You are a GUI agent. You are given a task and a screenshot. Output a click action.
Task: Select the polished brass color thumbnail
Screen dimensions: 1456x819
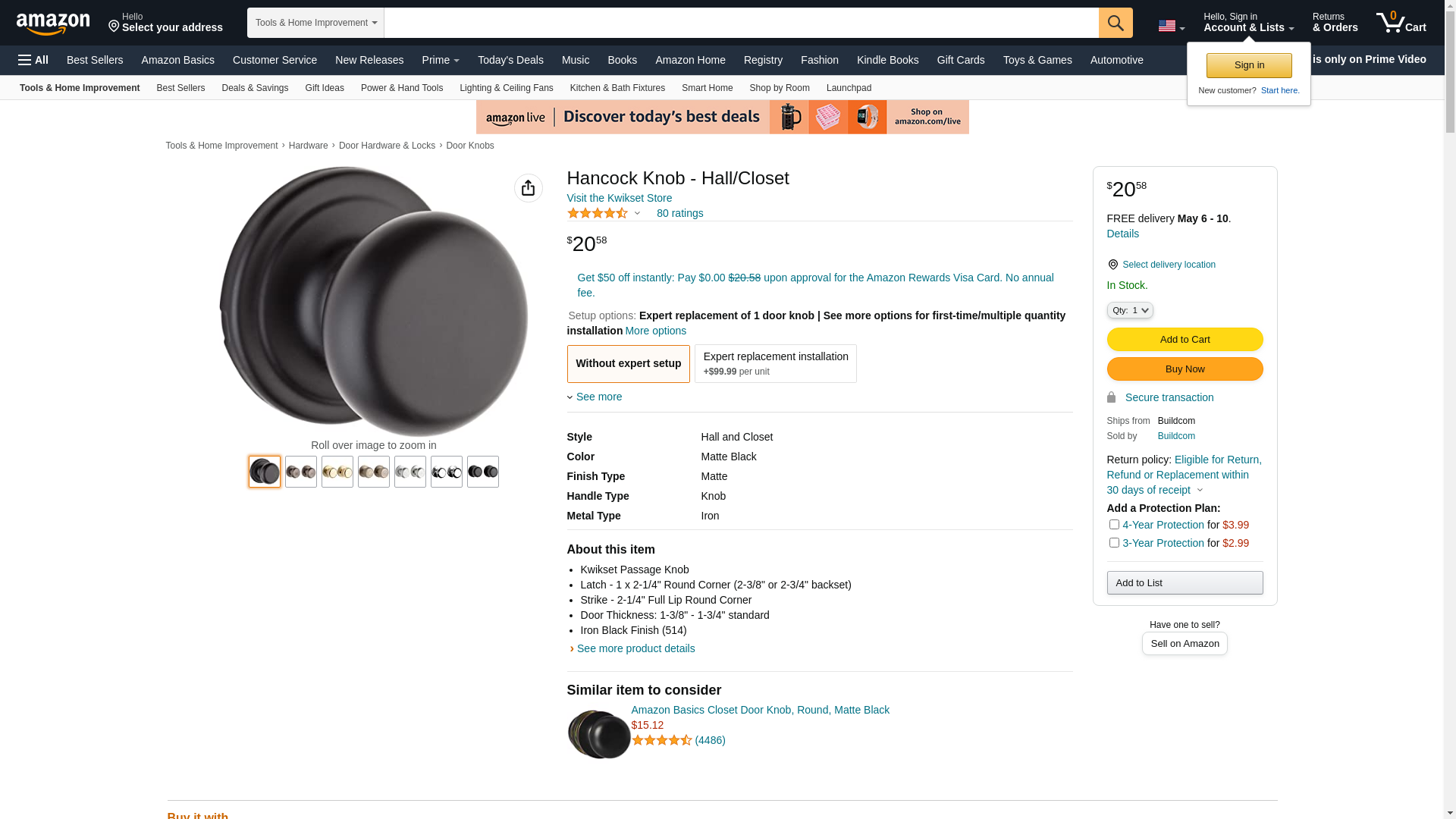[337, 472]
